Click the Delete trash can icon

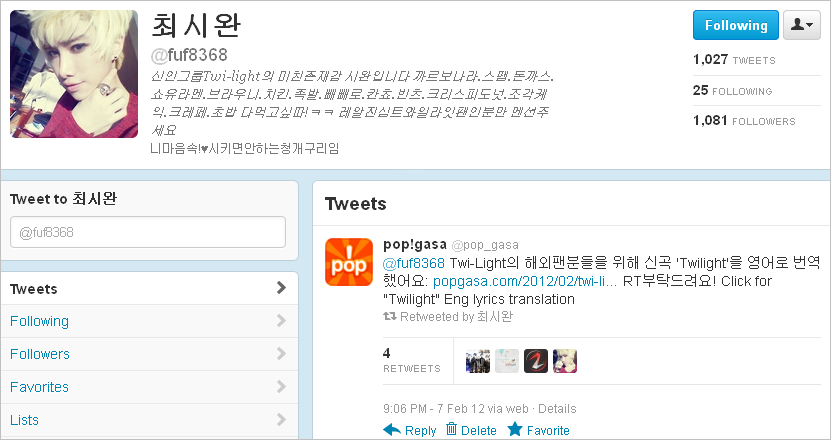coord(451,429)
